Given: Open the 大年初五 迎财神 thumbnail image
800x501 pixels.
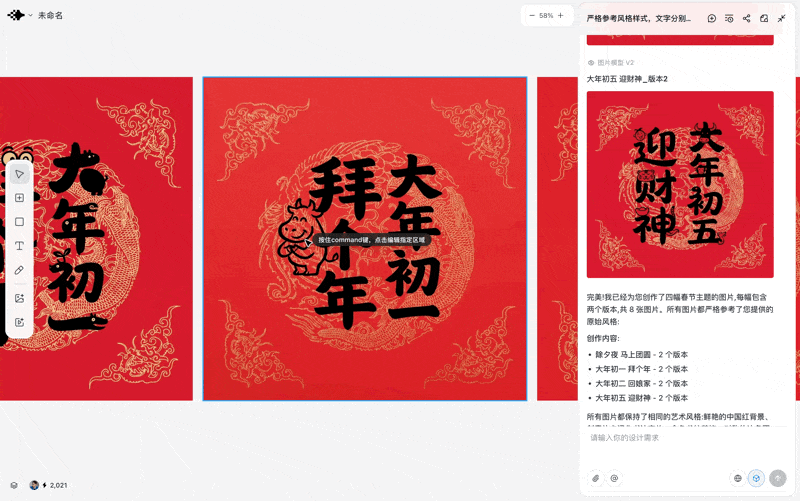Looking at the screenshot, I should click(680, 185).
